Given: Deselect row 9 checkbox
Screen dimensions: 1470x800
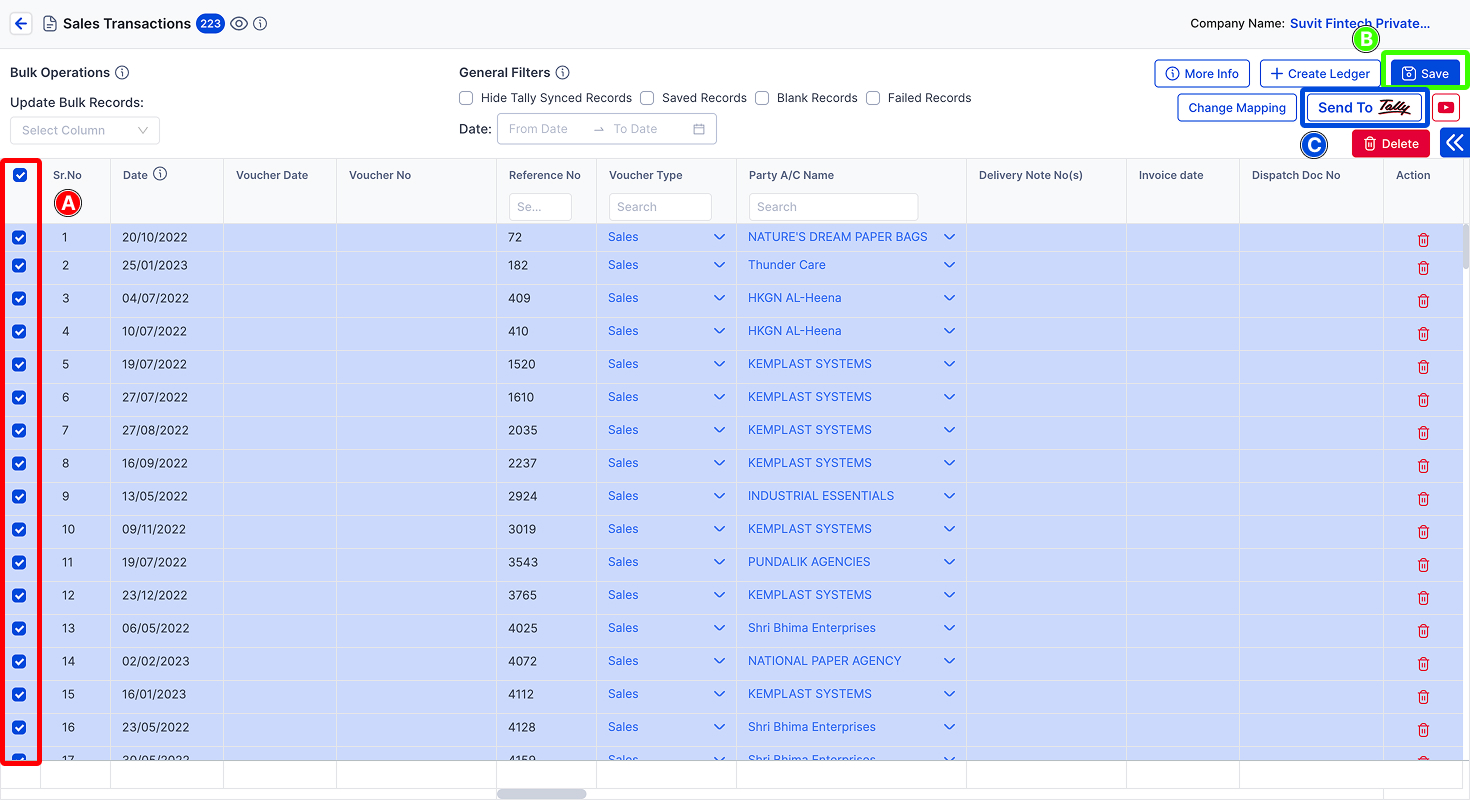Looking at the screenshot, I should [19, 496].
